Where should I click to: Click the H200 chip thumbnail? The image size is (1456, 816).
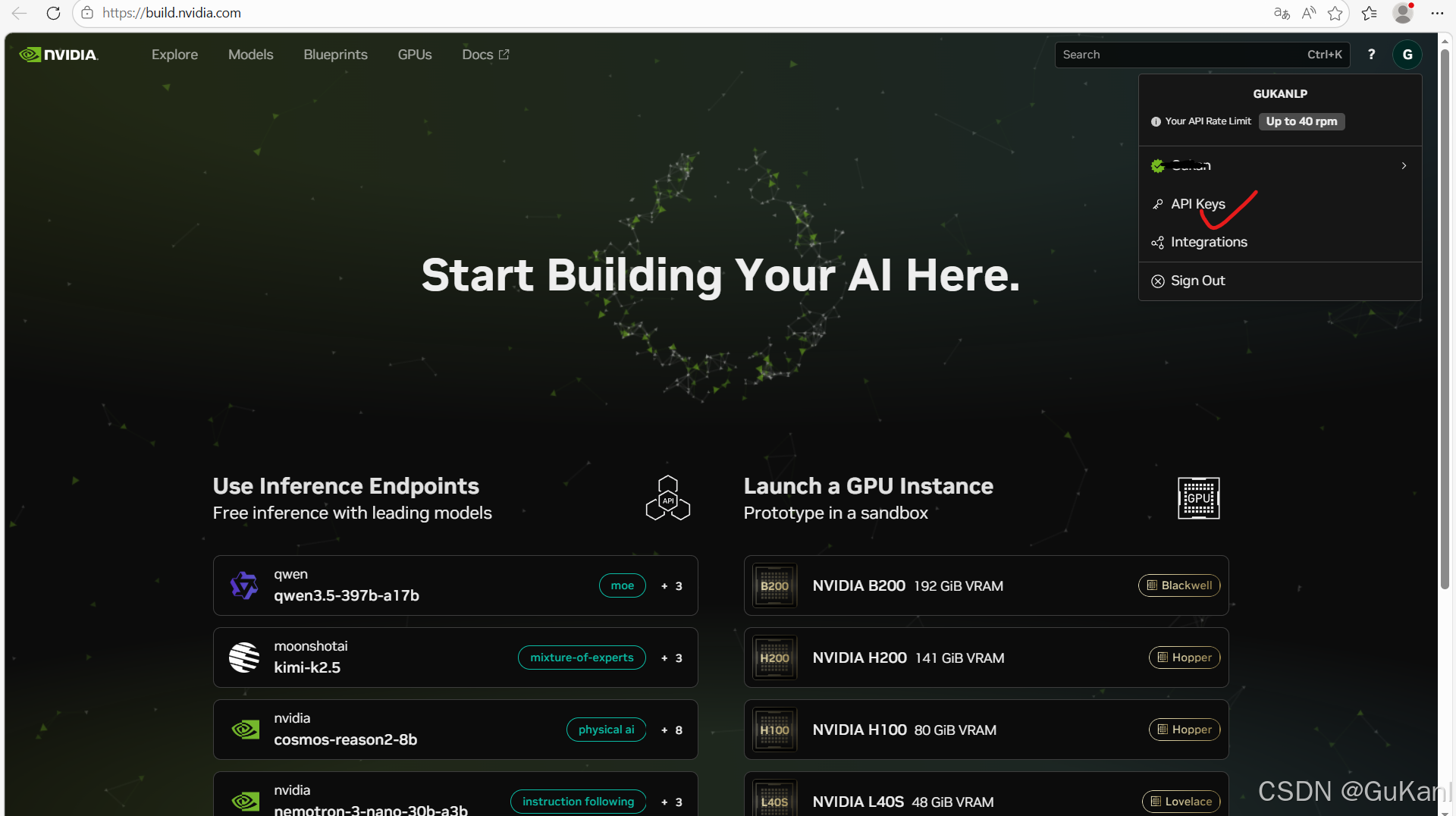point(775,658)
